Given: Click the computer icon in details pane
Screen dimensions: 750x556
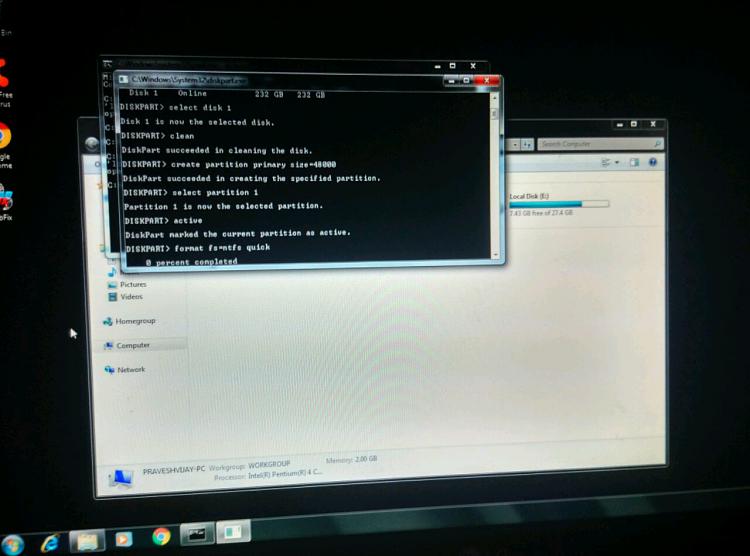Looking at the screenshot, I should pyautogui.click(x=120, y=478).
